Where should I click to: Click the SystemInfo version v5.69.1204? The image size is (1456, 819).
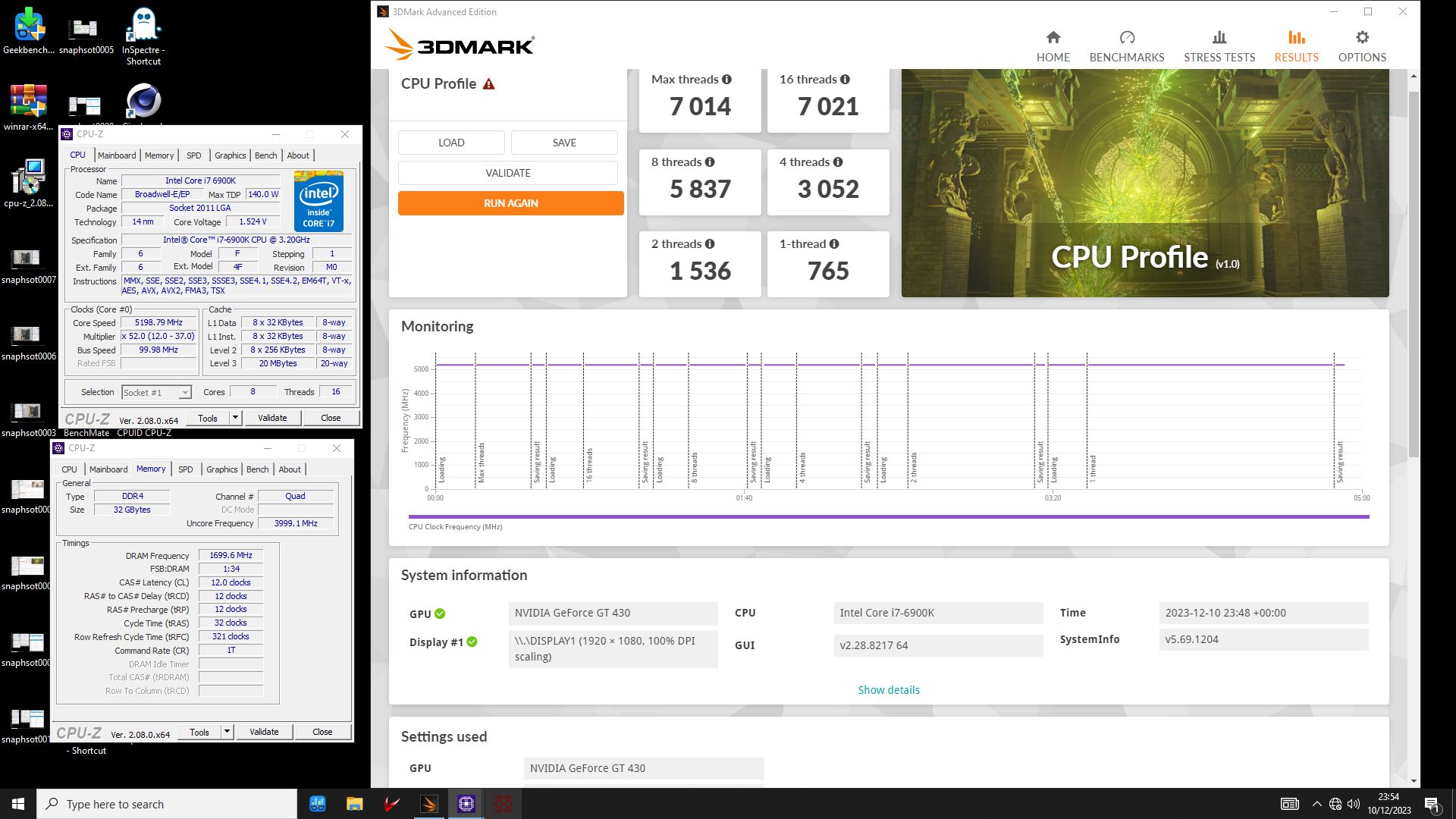tap(1263, 640)
